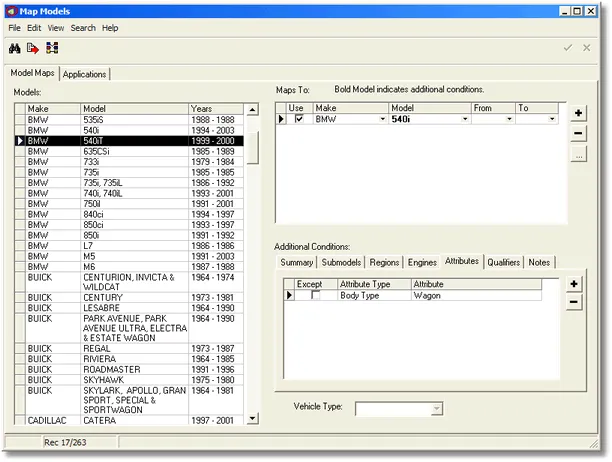Click the Body Type attribute type cell
This screenshot has height=462, width=612.
coord(374,296)
